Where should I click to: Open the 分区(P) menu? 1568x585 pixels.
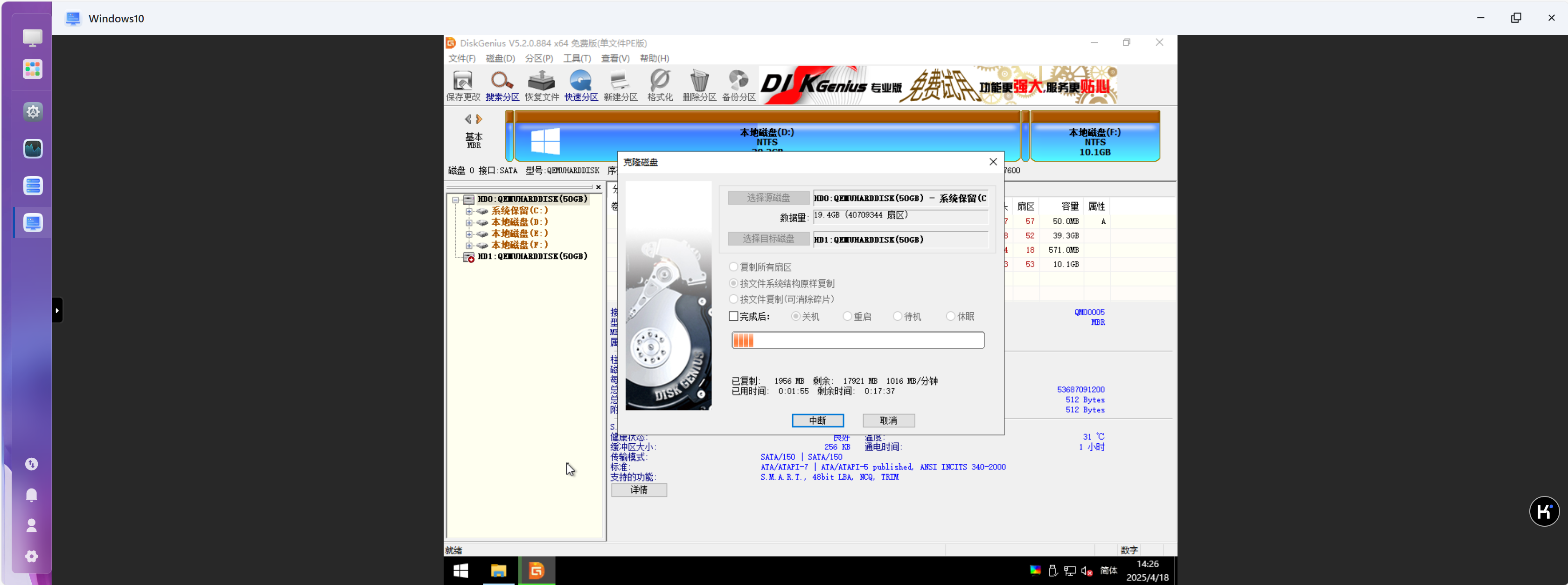539,58
